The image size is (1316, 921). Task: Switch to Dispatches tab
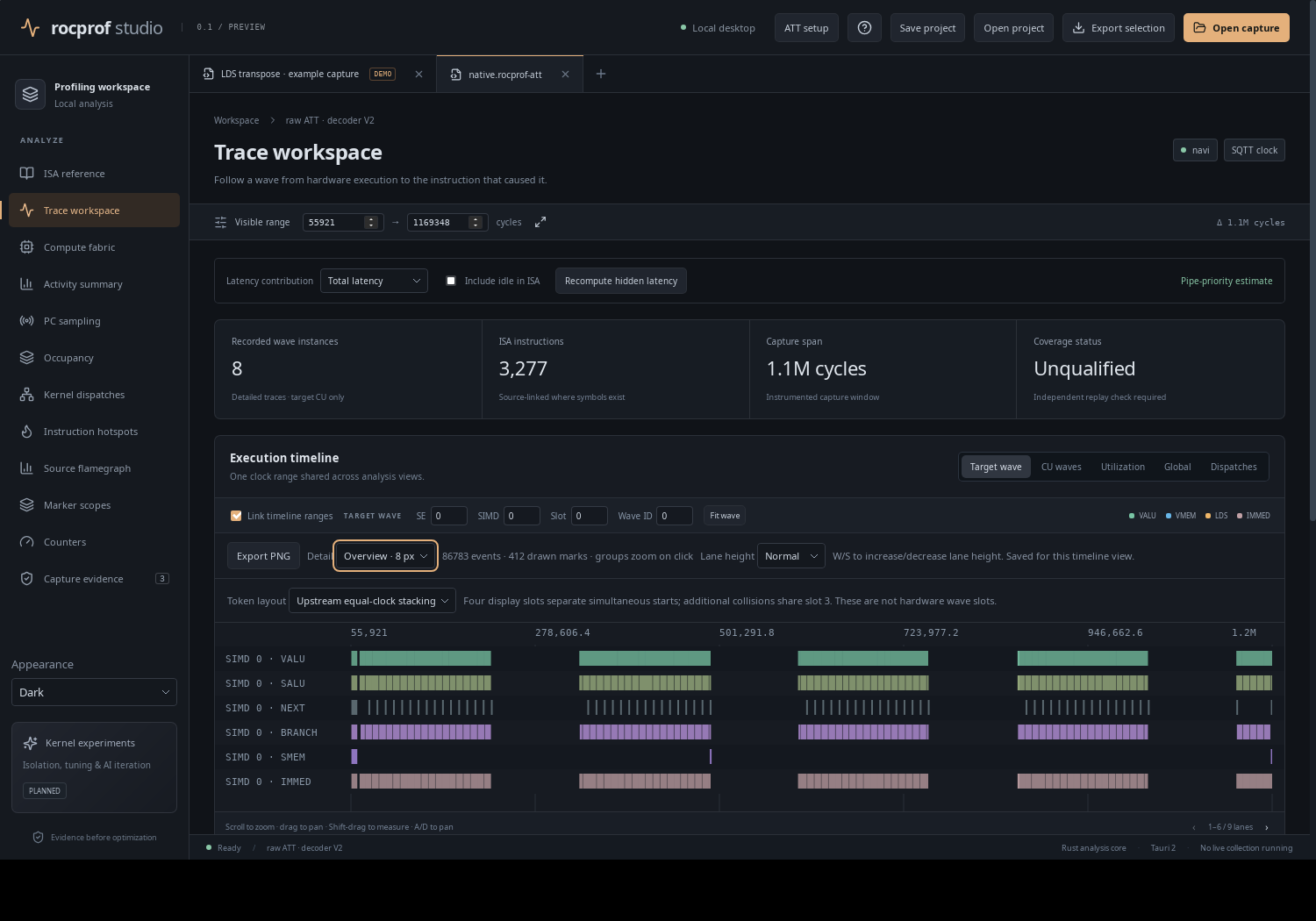(x=1234, y=467)
